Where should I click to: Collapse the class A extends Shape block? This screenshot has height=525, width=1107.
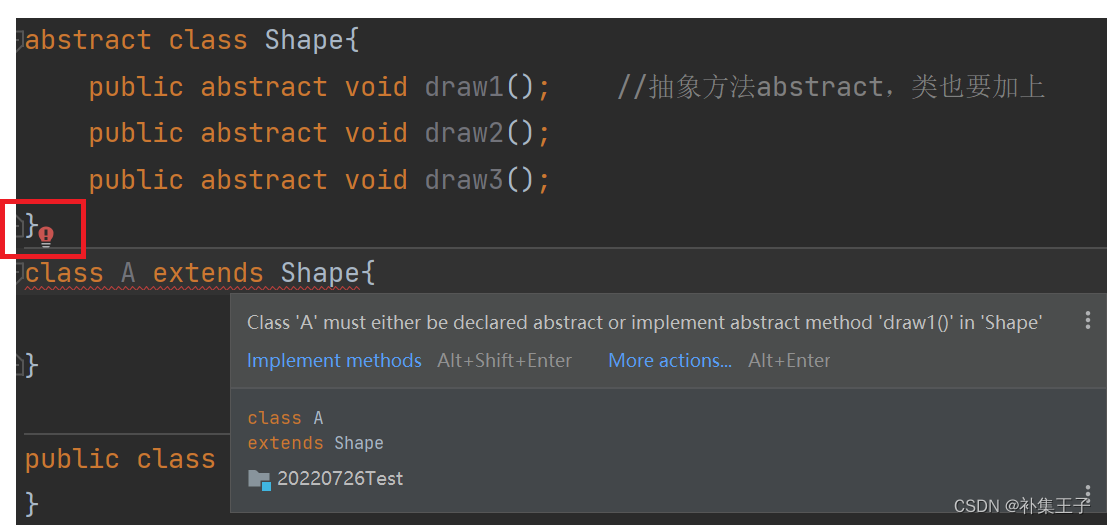pyautogui.click(x=19, y=272)
